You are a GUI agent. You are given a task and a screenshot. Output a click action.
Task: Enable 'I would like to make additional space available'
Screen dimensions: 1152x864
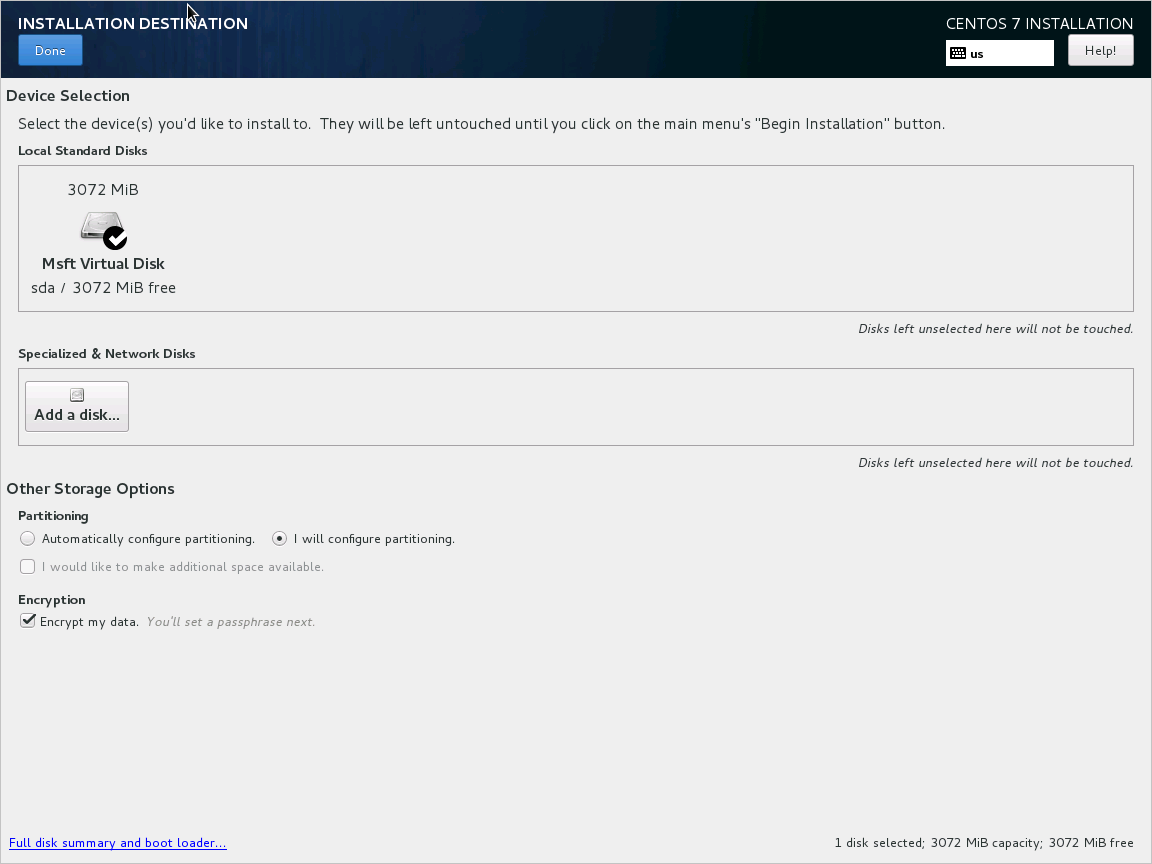point(27,566)
